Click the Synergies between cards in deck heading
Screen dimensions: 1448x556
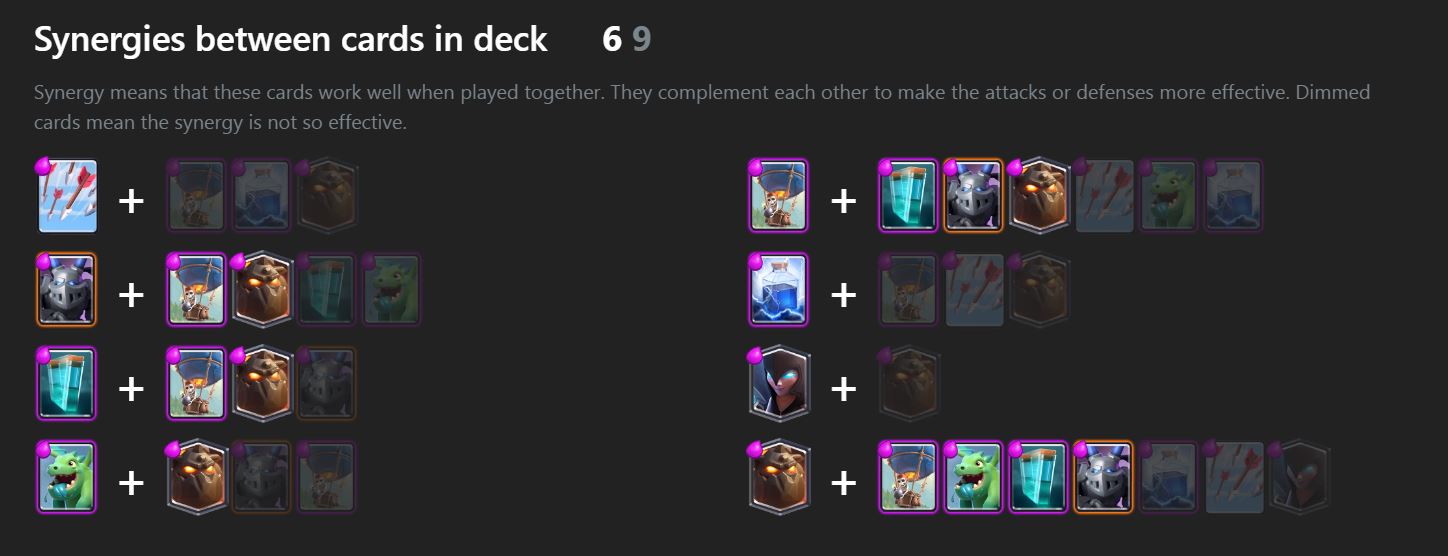[291, 39]
